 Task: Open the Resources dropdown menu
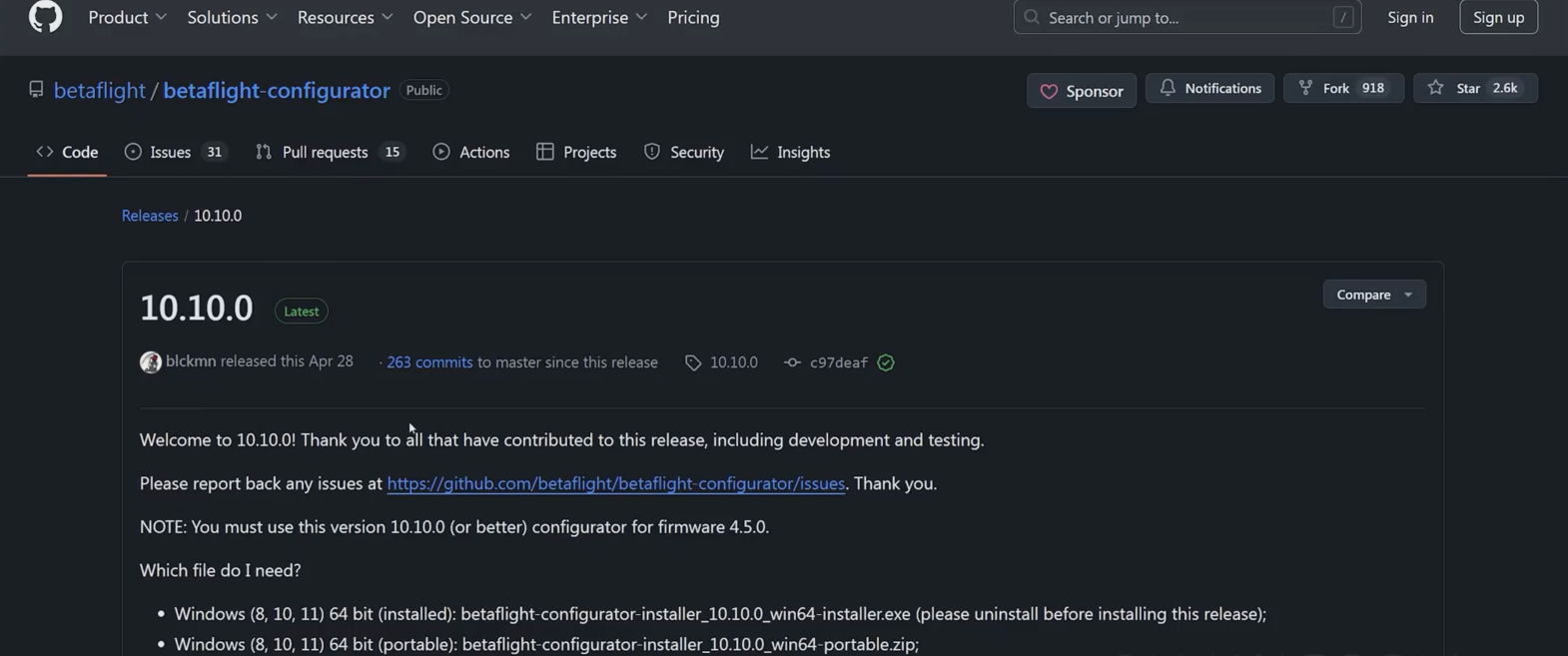345,18
